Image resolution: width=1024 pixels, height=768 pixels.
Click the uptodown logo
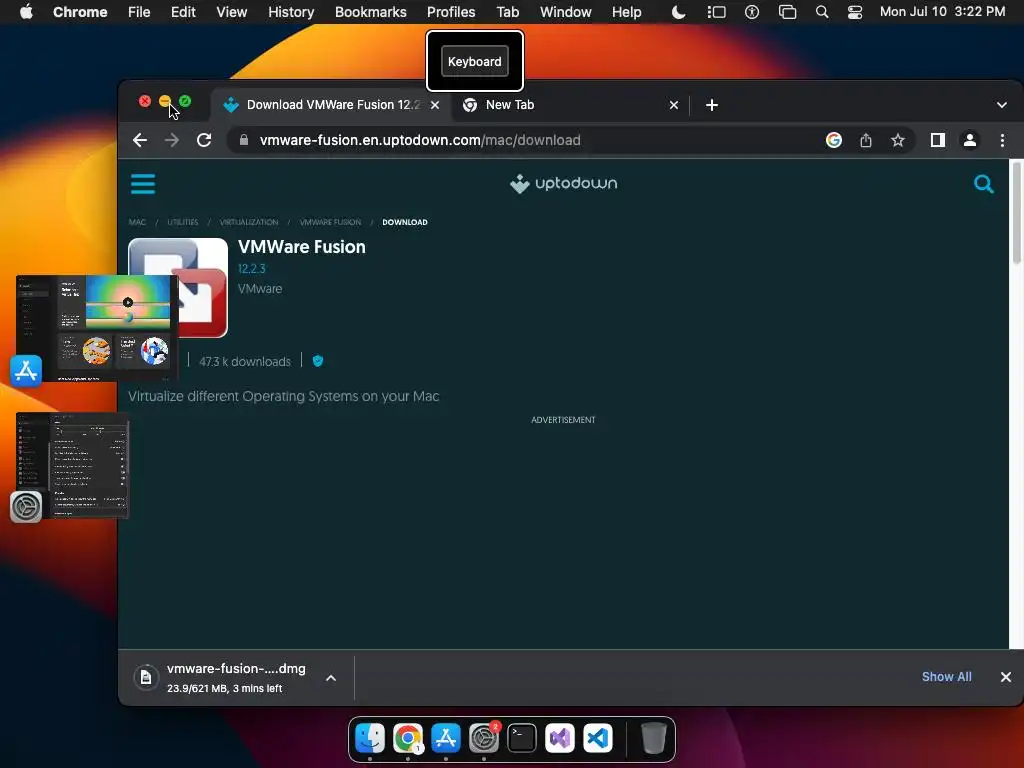coord(563,184)
